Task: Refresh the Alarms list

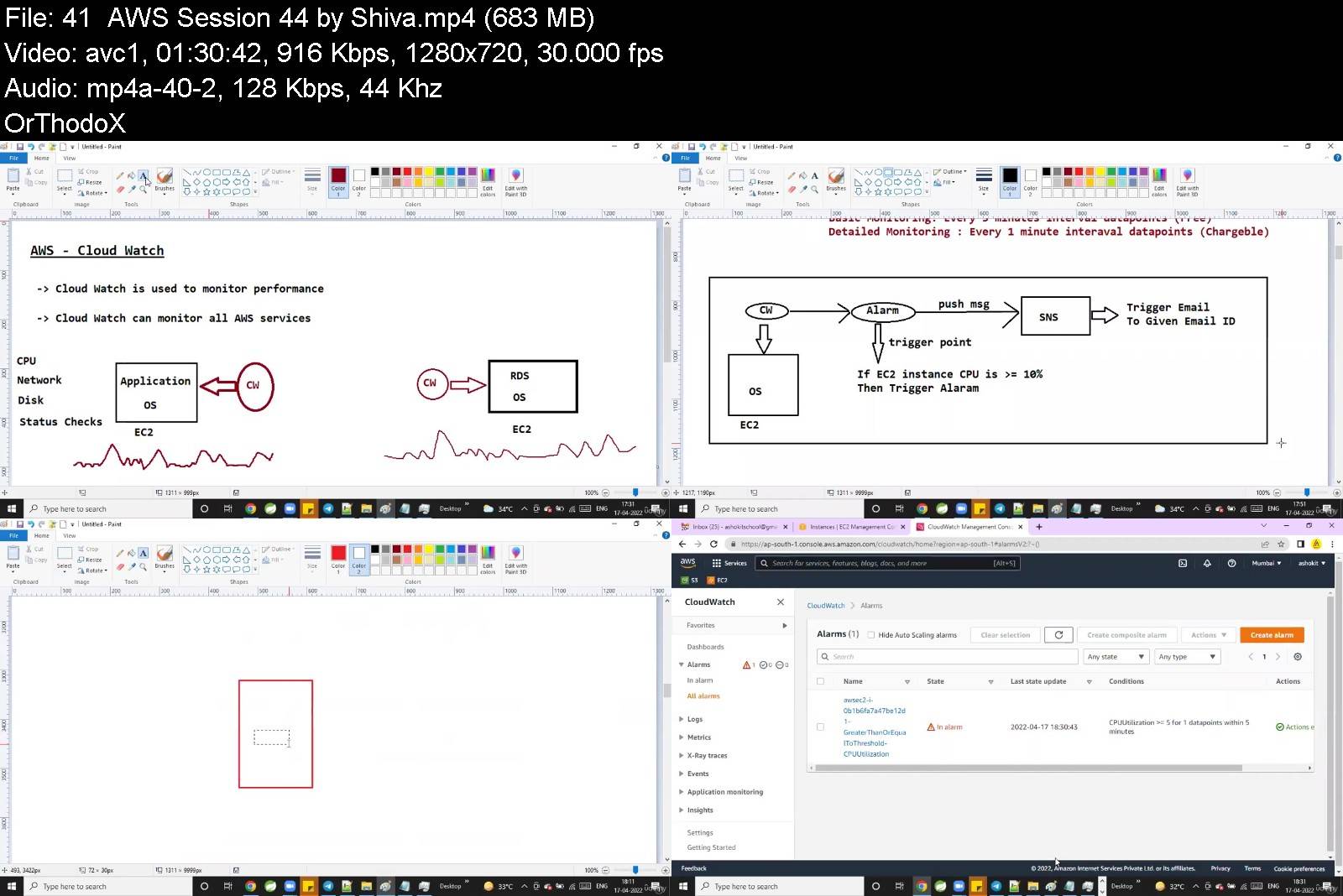Action: (x=1058, y=635)
